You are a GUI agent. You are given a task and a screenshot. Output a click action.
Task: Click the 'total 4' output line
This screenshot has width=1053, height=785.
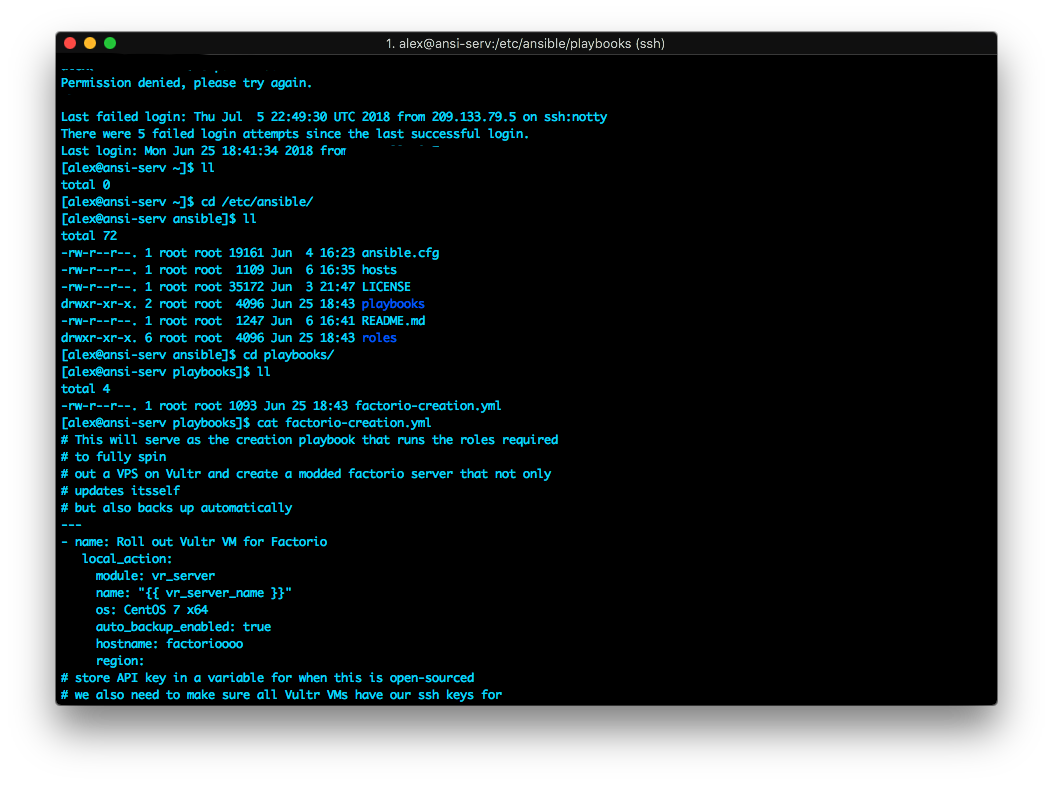(x=85, y=389)
